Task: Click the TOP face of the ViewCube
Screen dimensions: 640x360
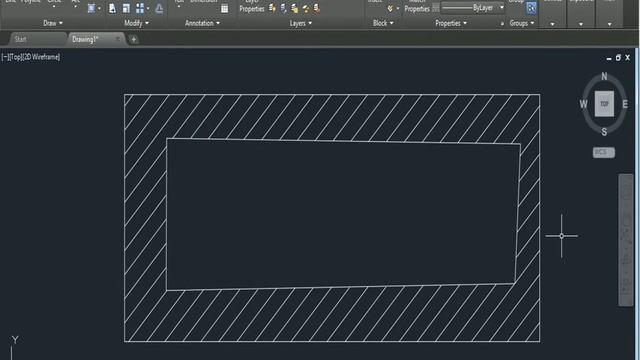Action: click(604, 104)
